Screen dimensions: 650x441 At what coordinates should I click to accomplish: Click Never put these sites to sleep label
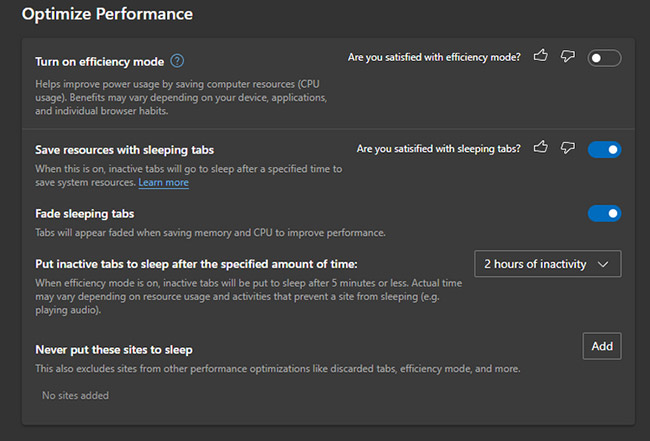click(114, 350)
